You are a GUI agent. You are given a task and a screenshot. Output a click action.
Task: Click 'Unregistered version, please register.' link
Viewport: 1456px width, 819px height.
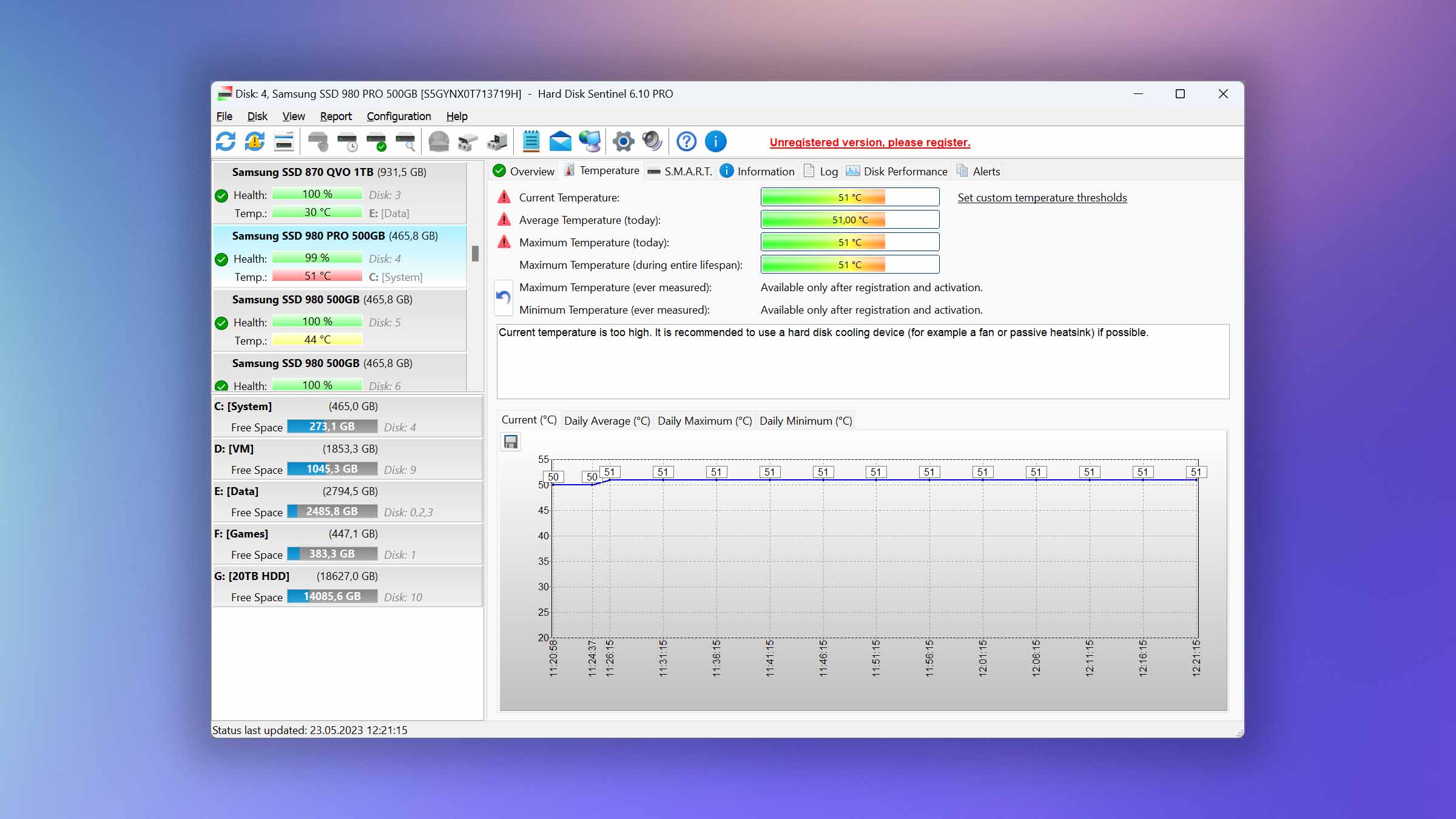pos(870,143)
